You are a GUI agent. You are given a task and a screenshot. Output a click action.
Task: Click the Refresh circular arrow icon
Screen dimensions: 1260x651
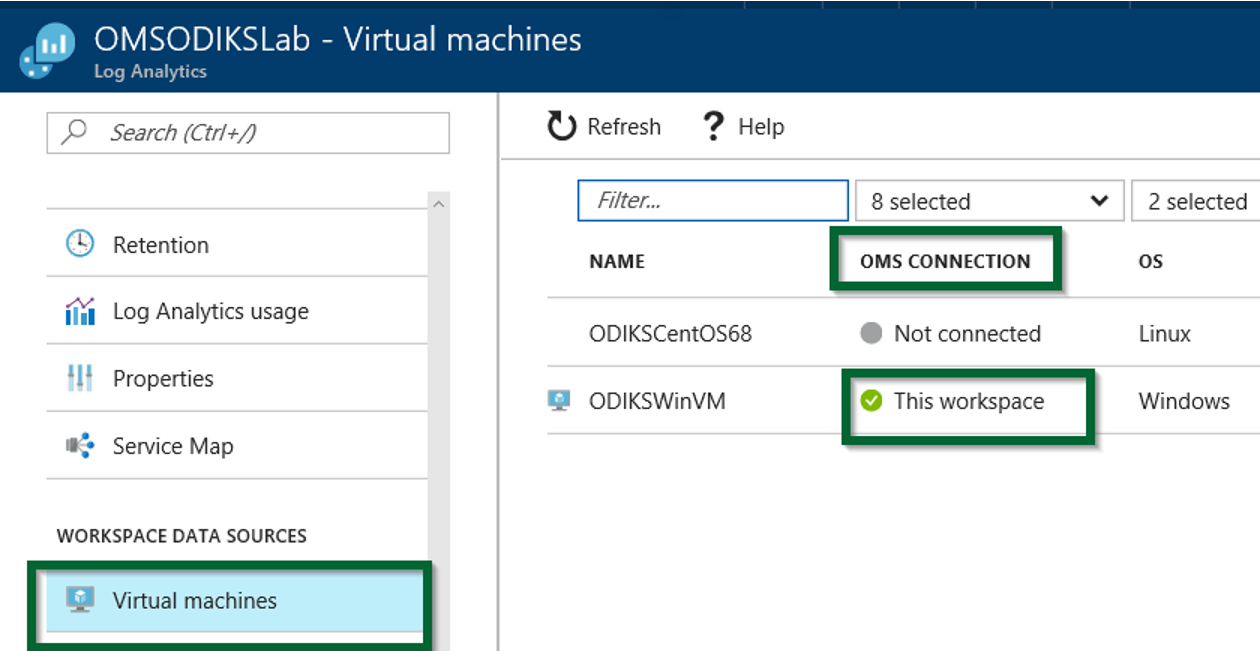tap(562, 127)
